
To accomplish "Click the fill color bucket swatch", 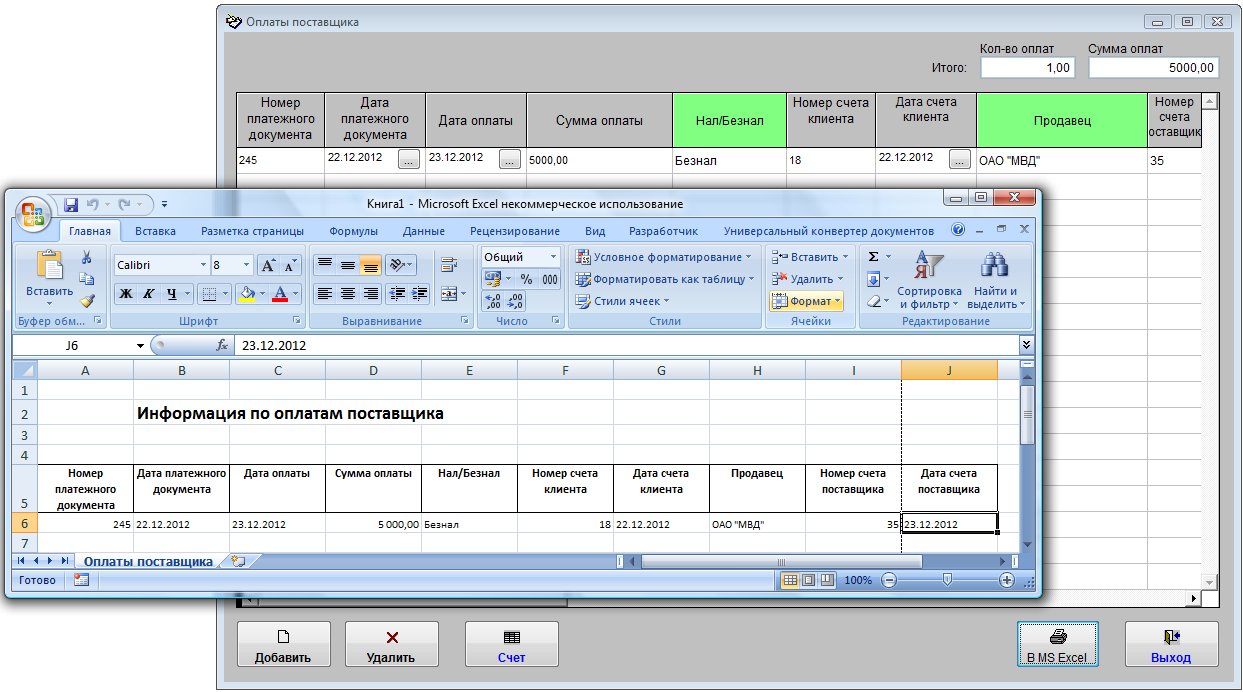I will (246, 294).
